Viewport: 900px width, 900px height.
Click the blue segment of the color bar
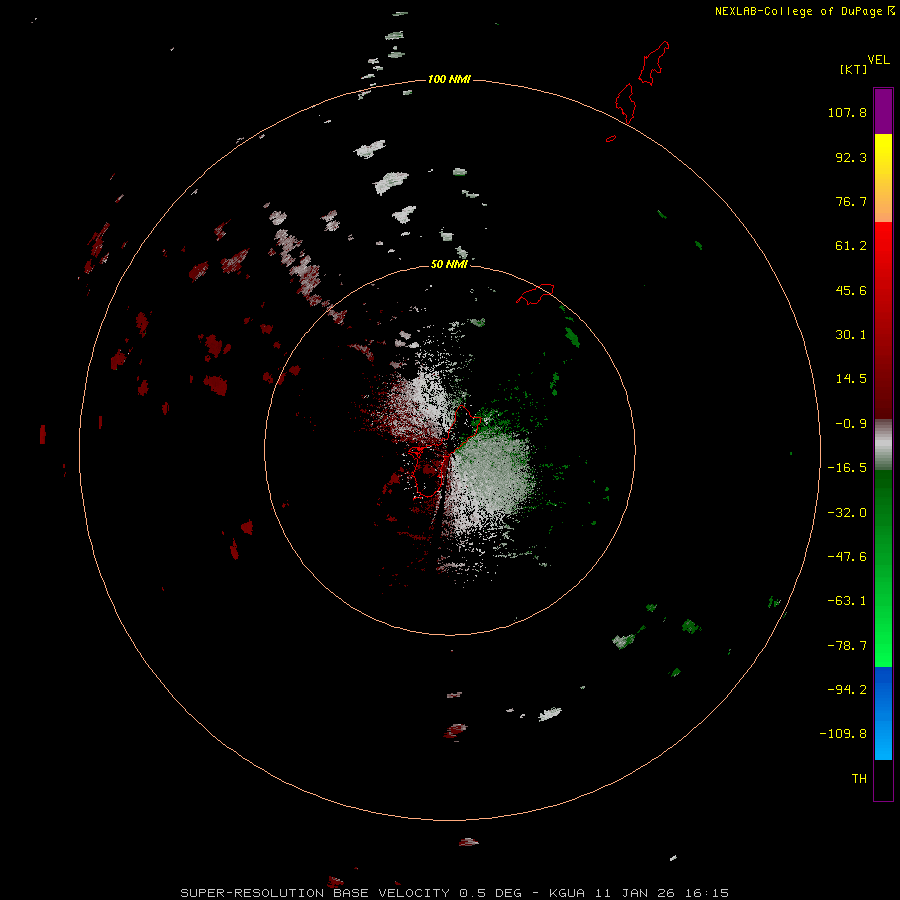click(x=883, y=713)
